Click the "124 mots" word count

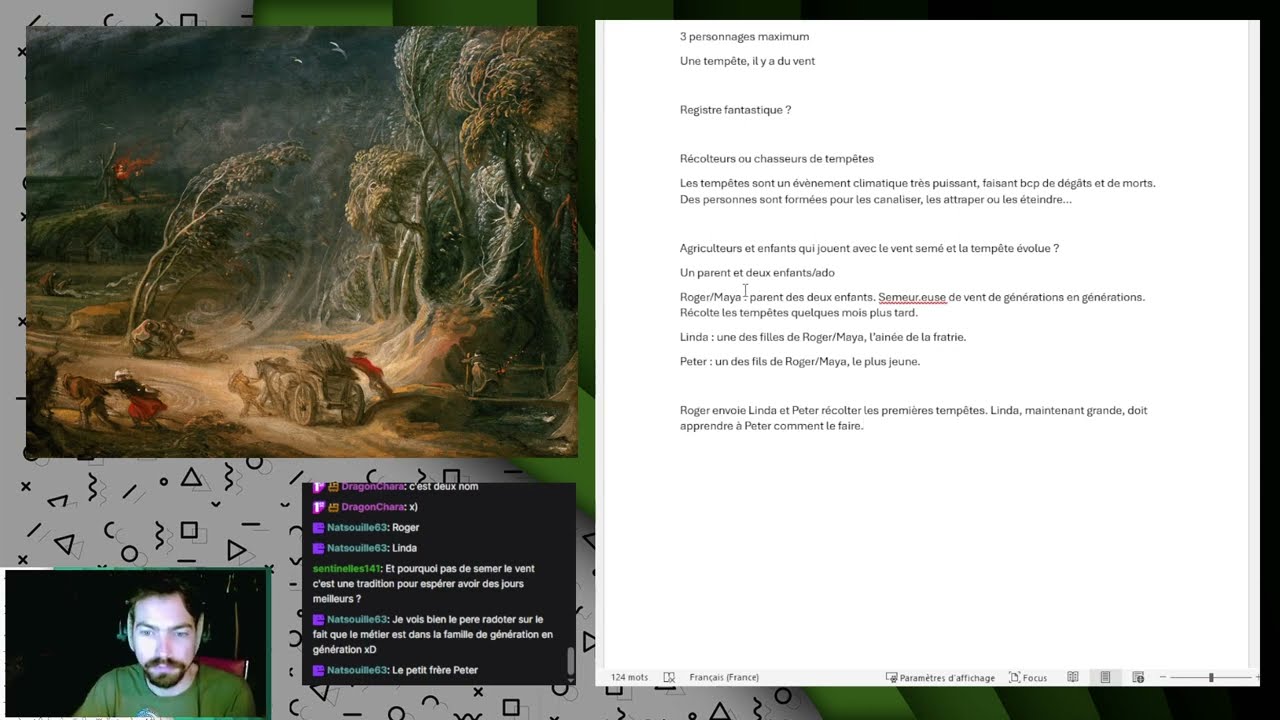click(x=629, y=677)
